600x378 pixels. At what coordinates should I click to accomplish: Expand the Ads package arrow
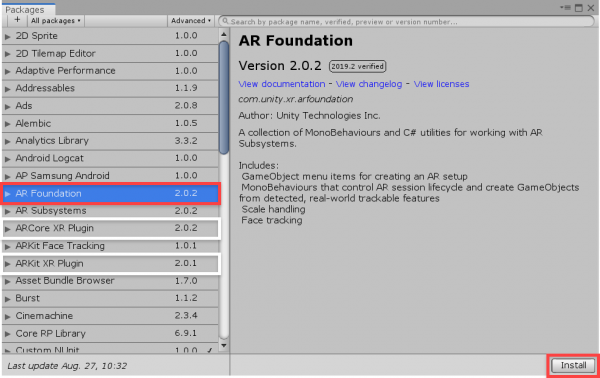[7, 106]
